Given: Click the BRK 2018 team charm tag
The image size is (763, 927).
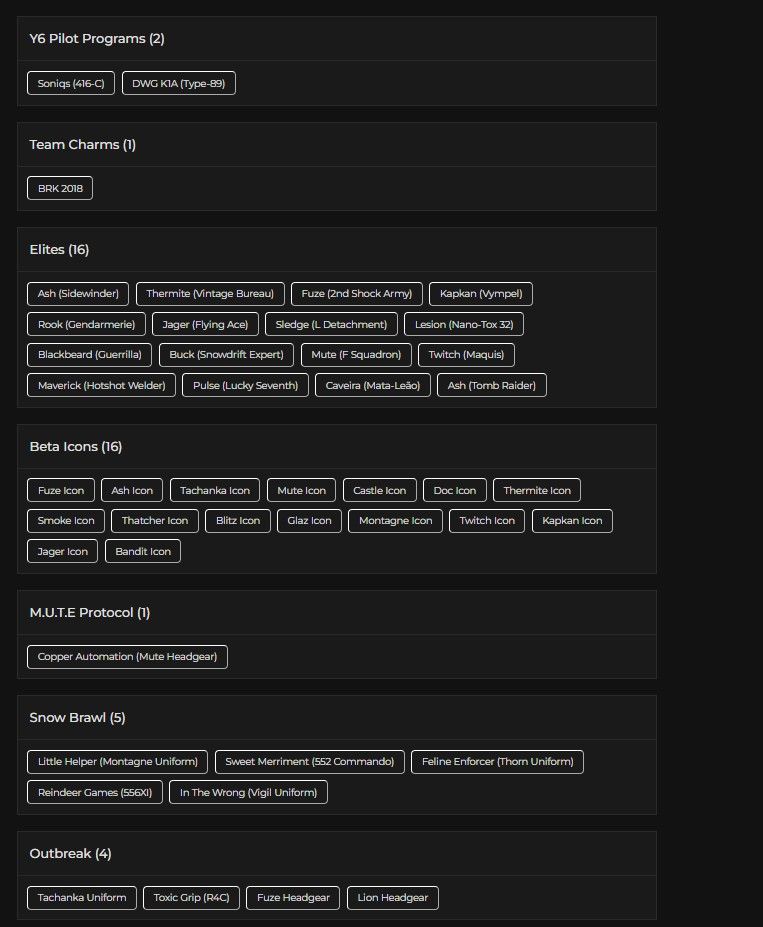Looking at the screenshot, I should [x=60, y=188].
